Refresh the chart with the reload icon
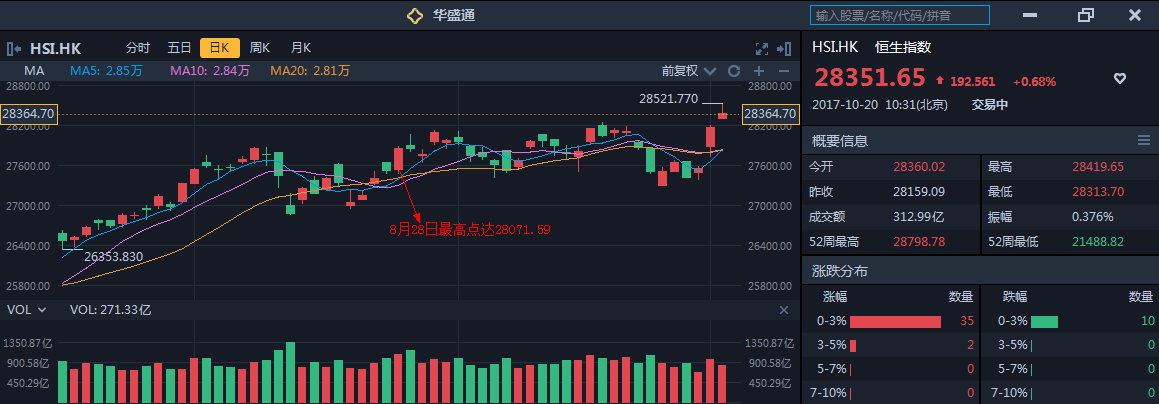This screenshot has height=404, width=1159. click(733, 71)
